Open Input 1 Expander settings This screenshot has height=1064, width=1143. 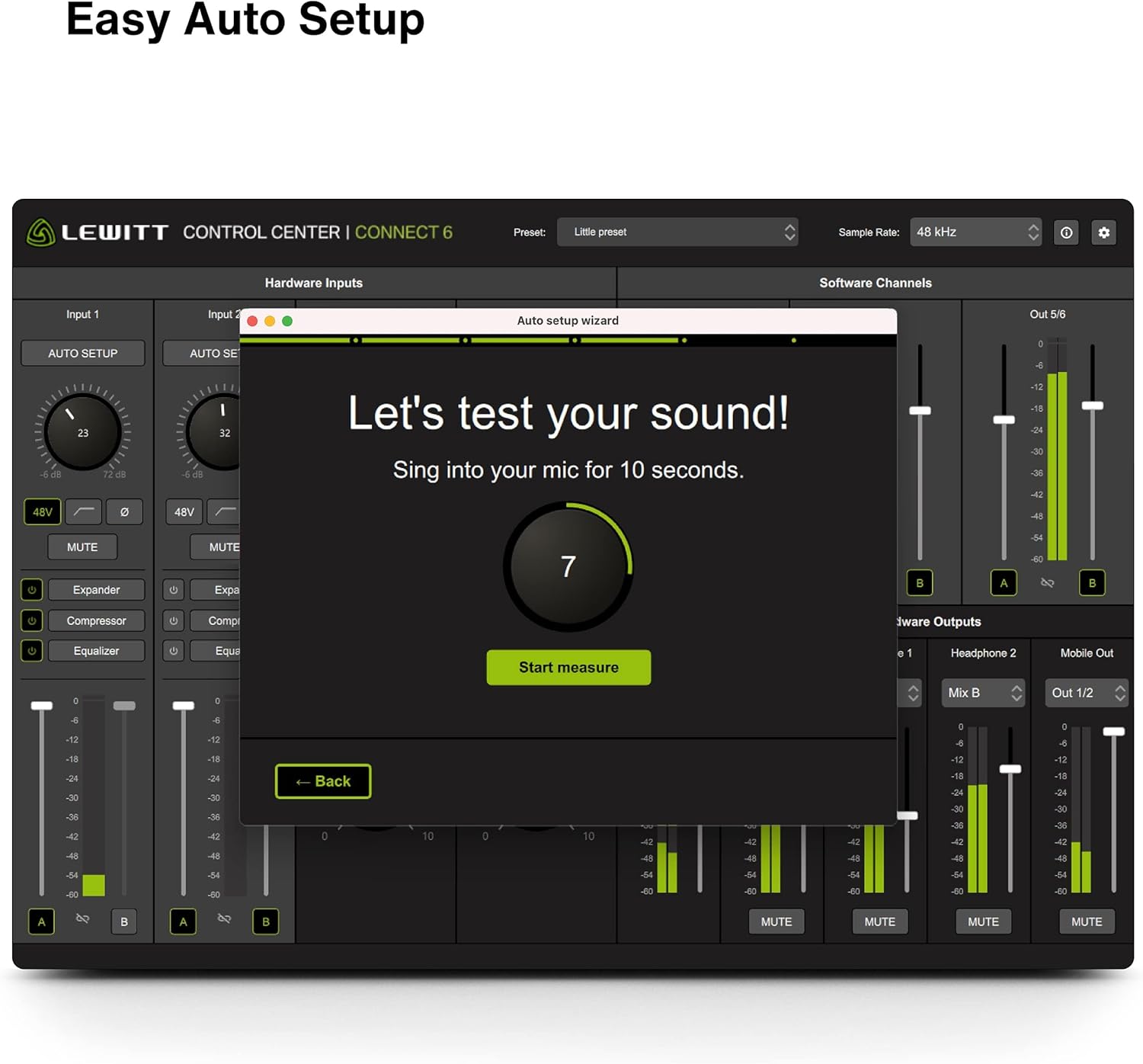point(96,590)
